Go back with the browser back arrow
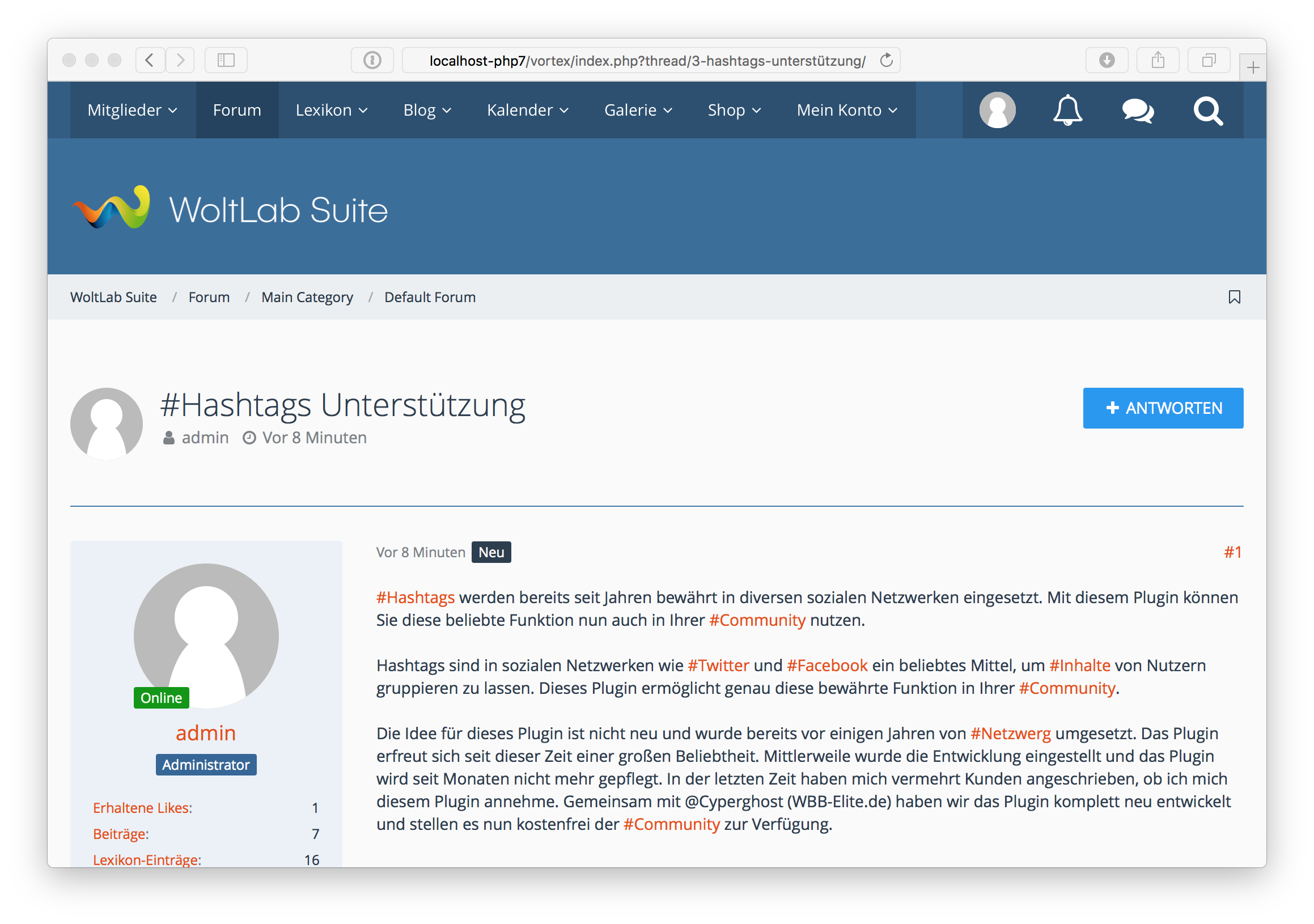1314x924 pixels. tap(150, 60)
